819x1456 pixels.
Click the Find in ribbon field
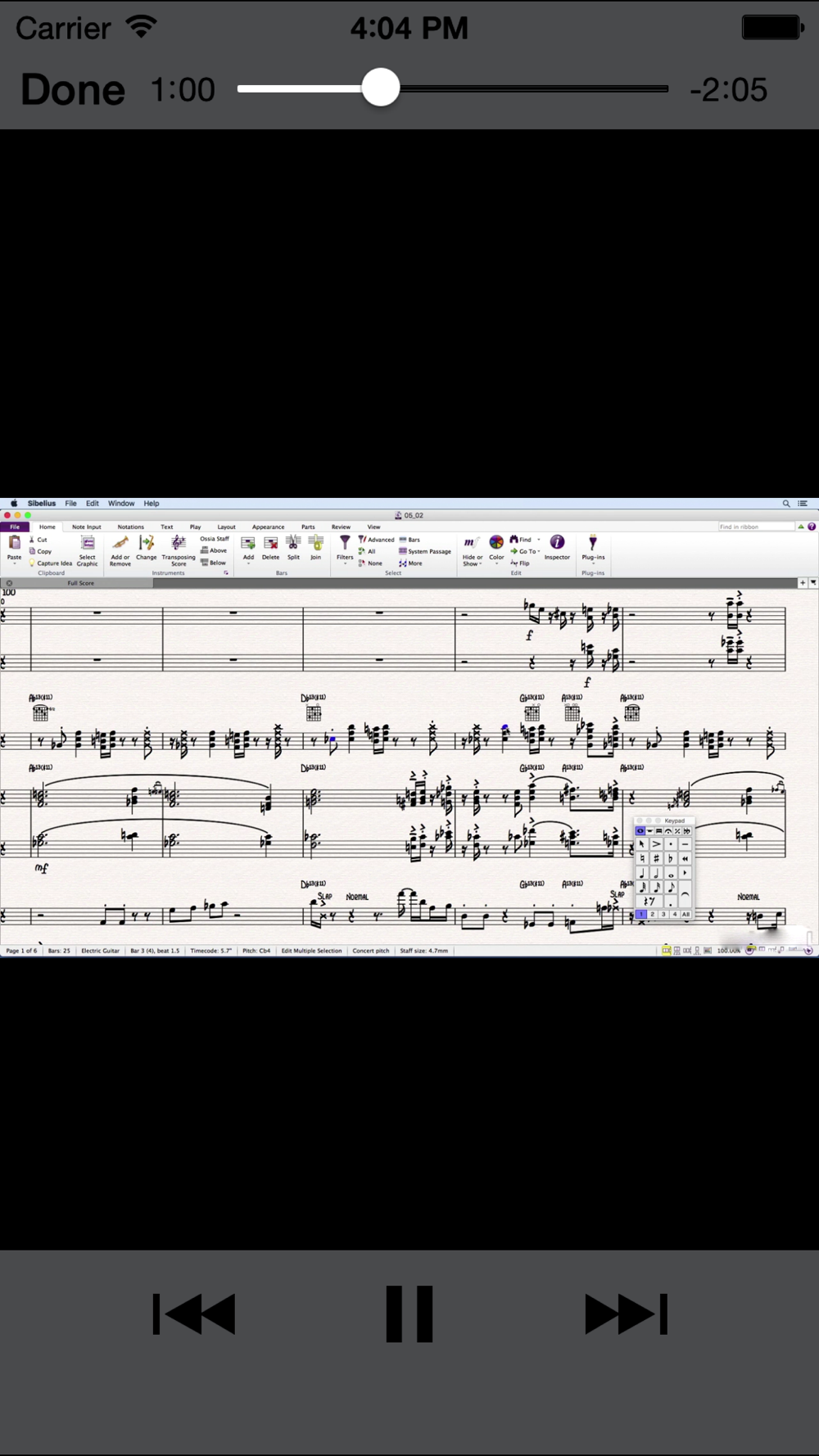pyautogui.click(x=756, y=527)
